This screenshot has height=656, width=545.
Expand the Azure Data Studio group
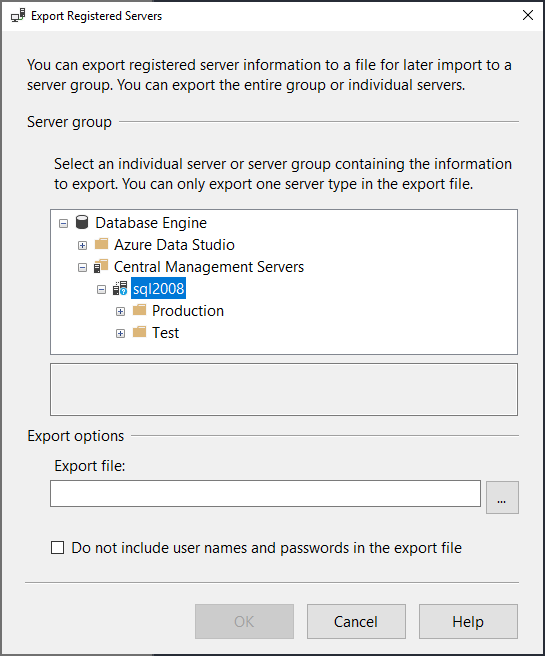click(x=82, y=245)
